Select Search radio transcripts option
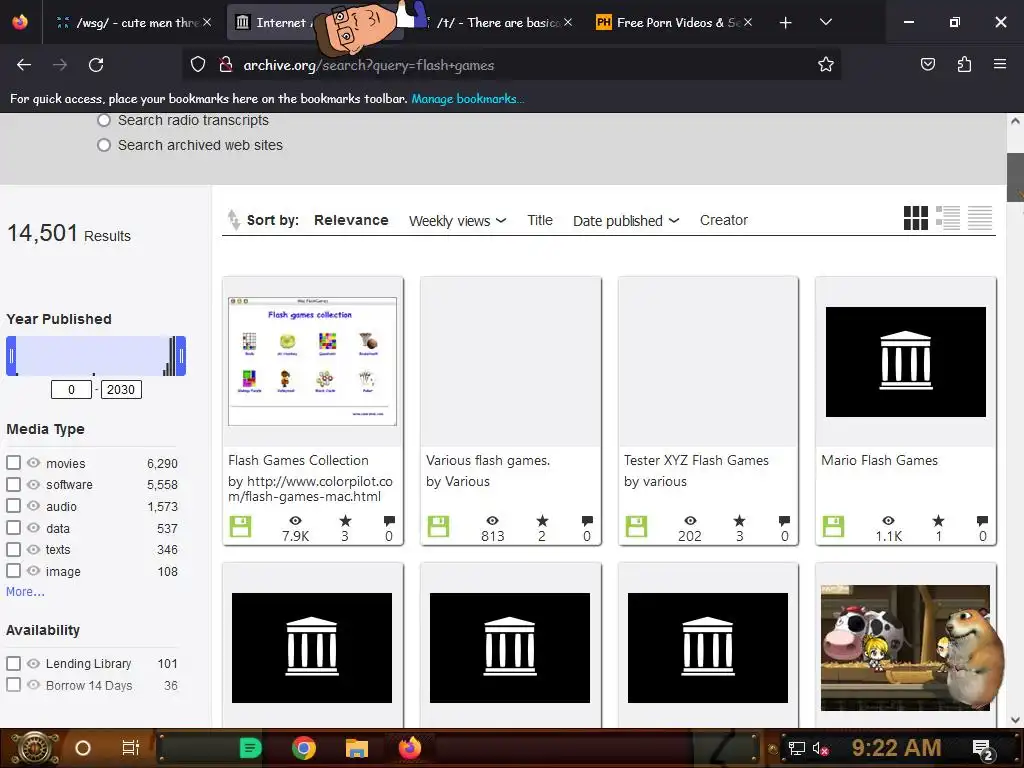The image size is (1024, 768). pos(104,120)
